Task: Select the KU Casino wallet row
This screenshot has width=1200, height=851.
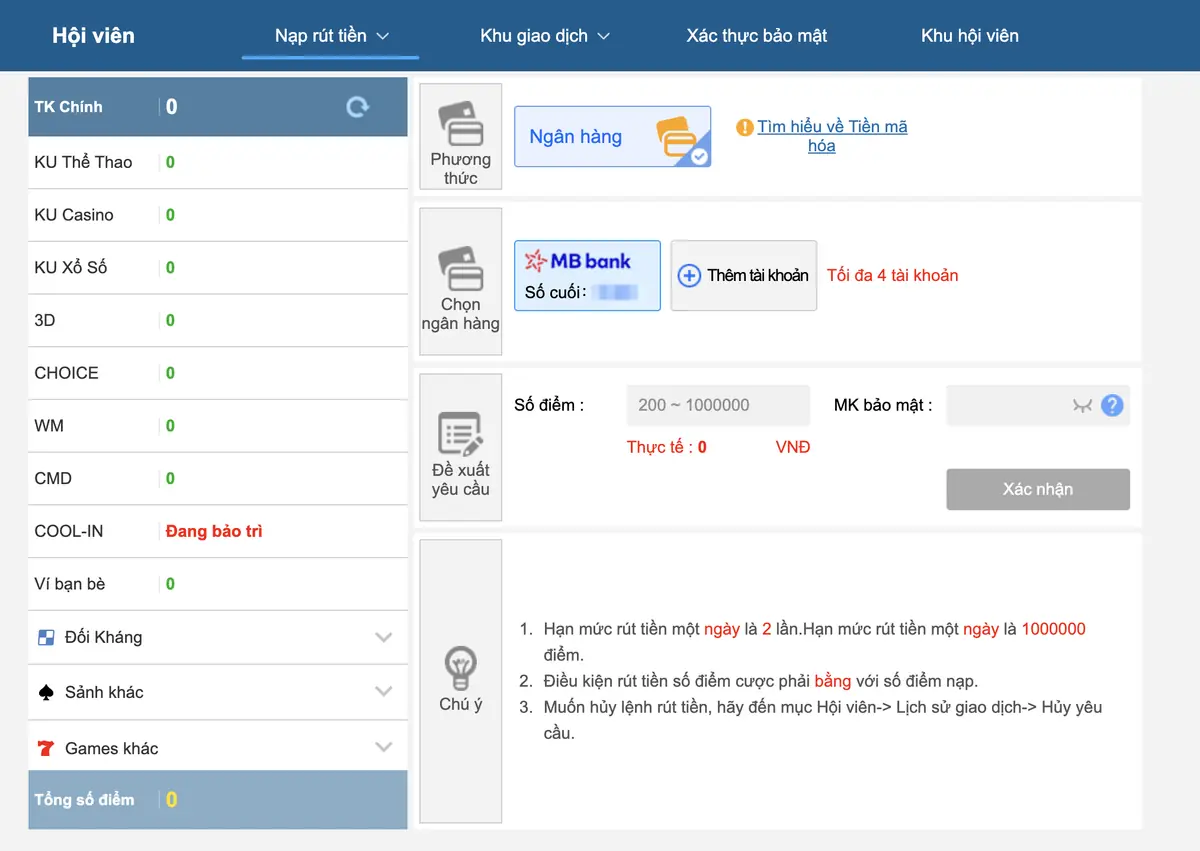Action: coord(218,215)
